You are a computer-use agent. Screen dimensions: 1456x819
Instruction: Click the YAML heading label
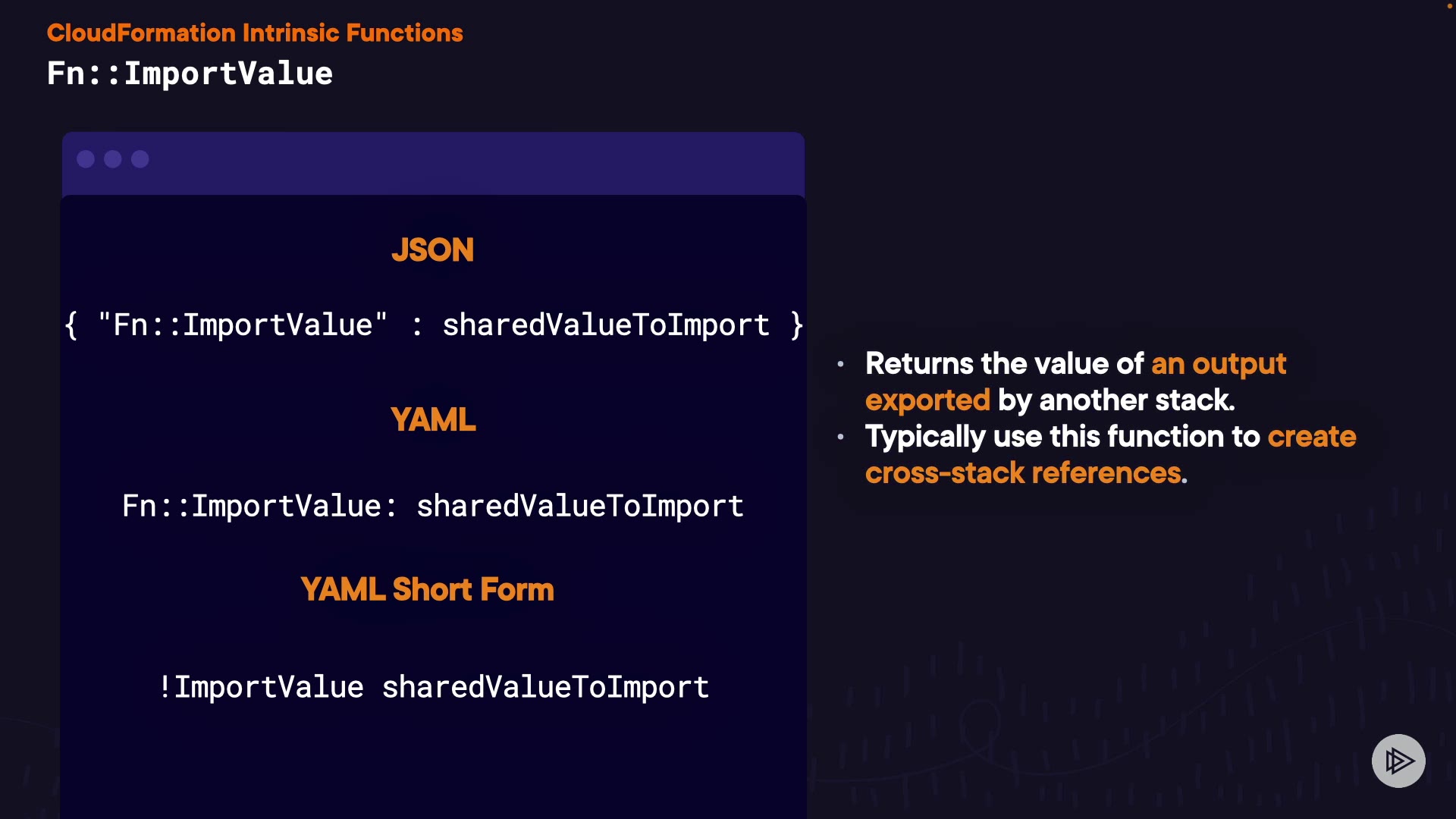pos(432,419)
